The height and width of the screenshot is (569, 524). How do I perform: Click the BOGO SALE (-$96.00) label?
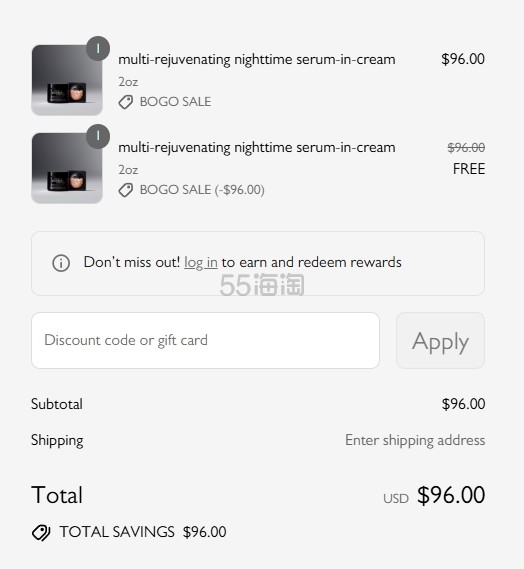click(202, 190)
